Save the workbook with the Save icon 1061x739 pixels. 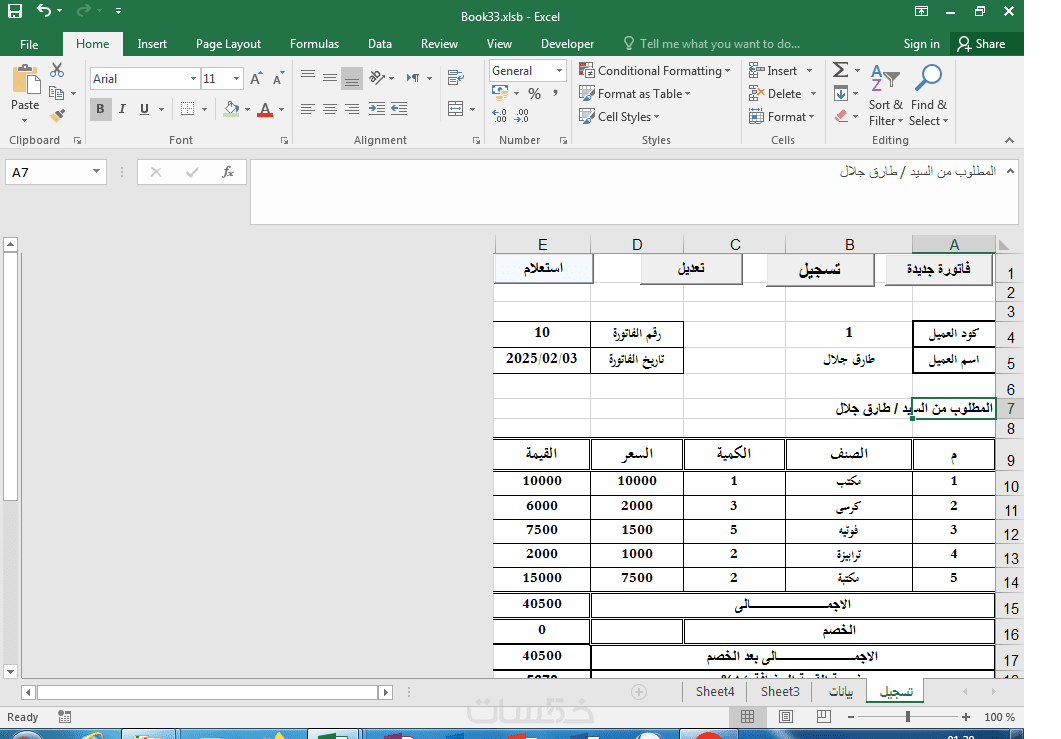[14, 11]
